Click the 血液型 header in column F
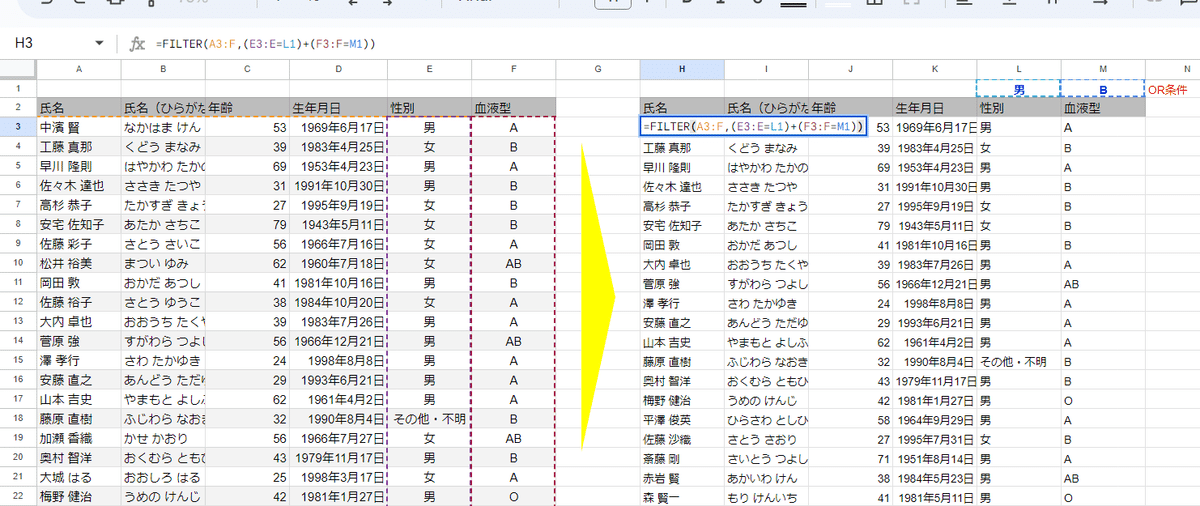This screenshot has height=506, width=1200. coord(493,108)
